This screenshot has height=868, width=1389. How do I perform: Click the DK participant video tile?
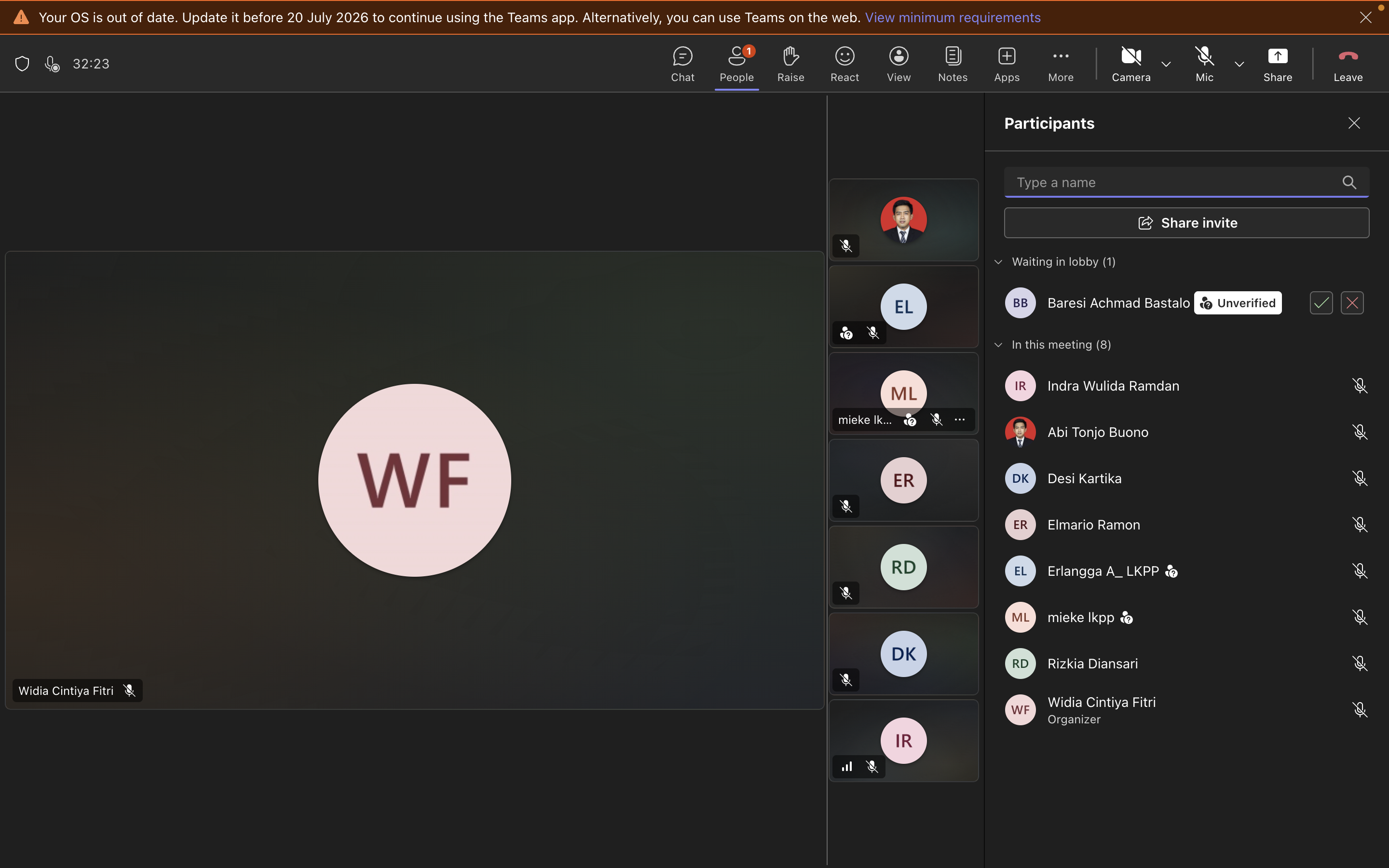[x=903, y=653]
